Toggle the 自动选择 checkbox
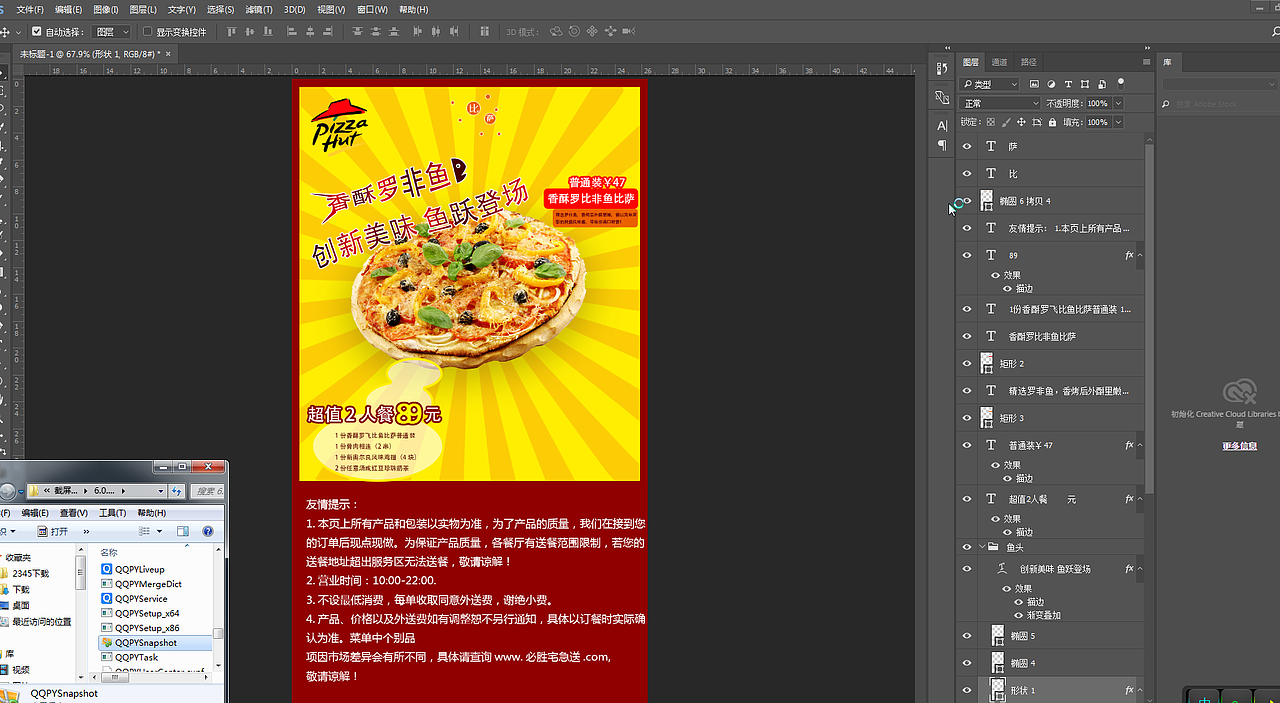This screenshot has width=1280, height=703. [x=37, y=32]
